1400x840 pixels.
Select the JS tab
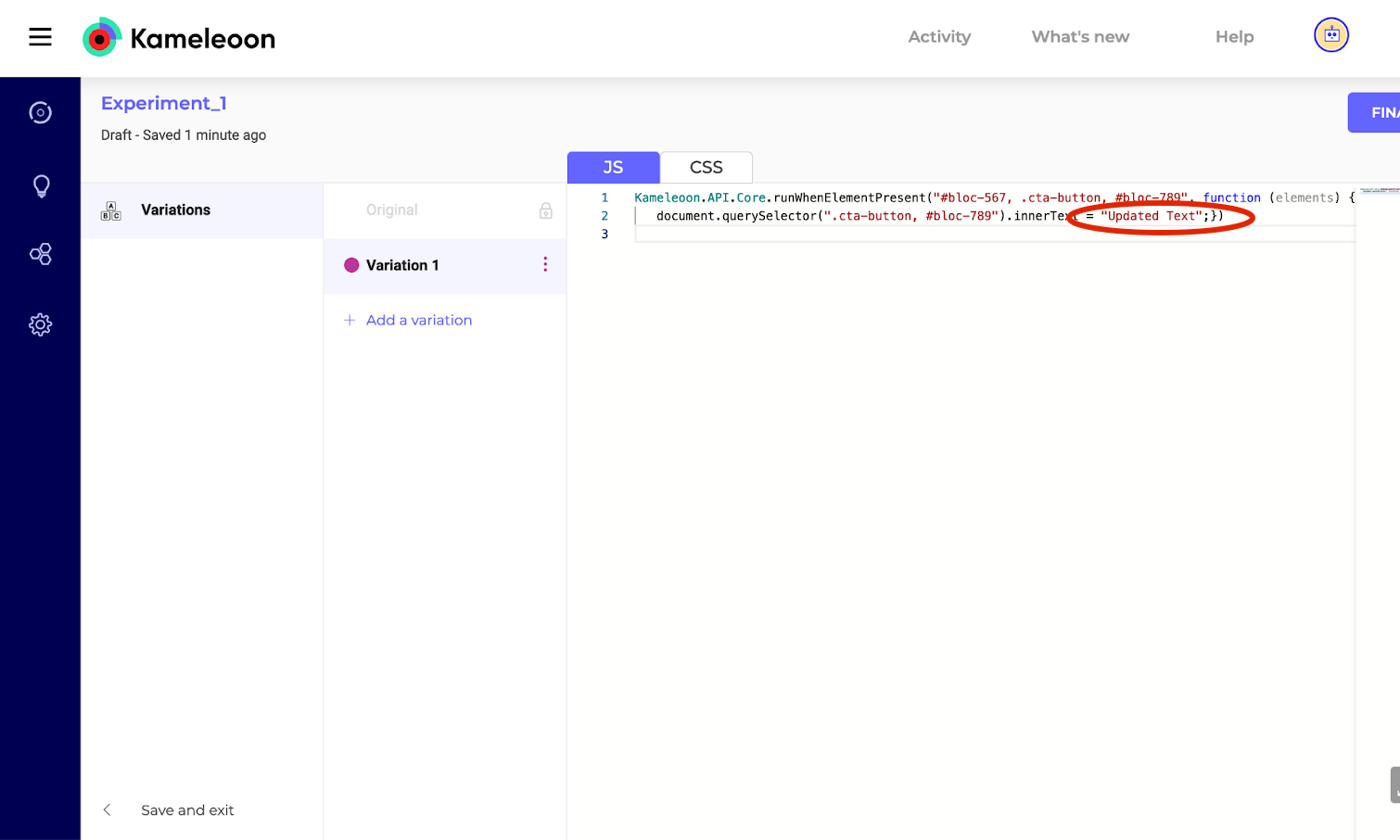[613, 168]
